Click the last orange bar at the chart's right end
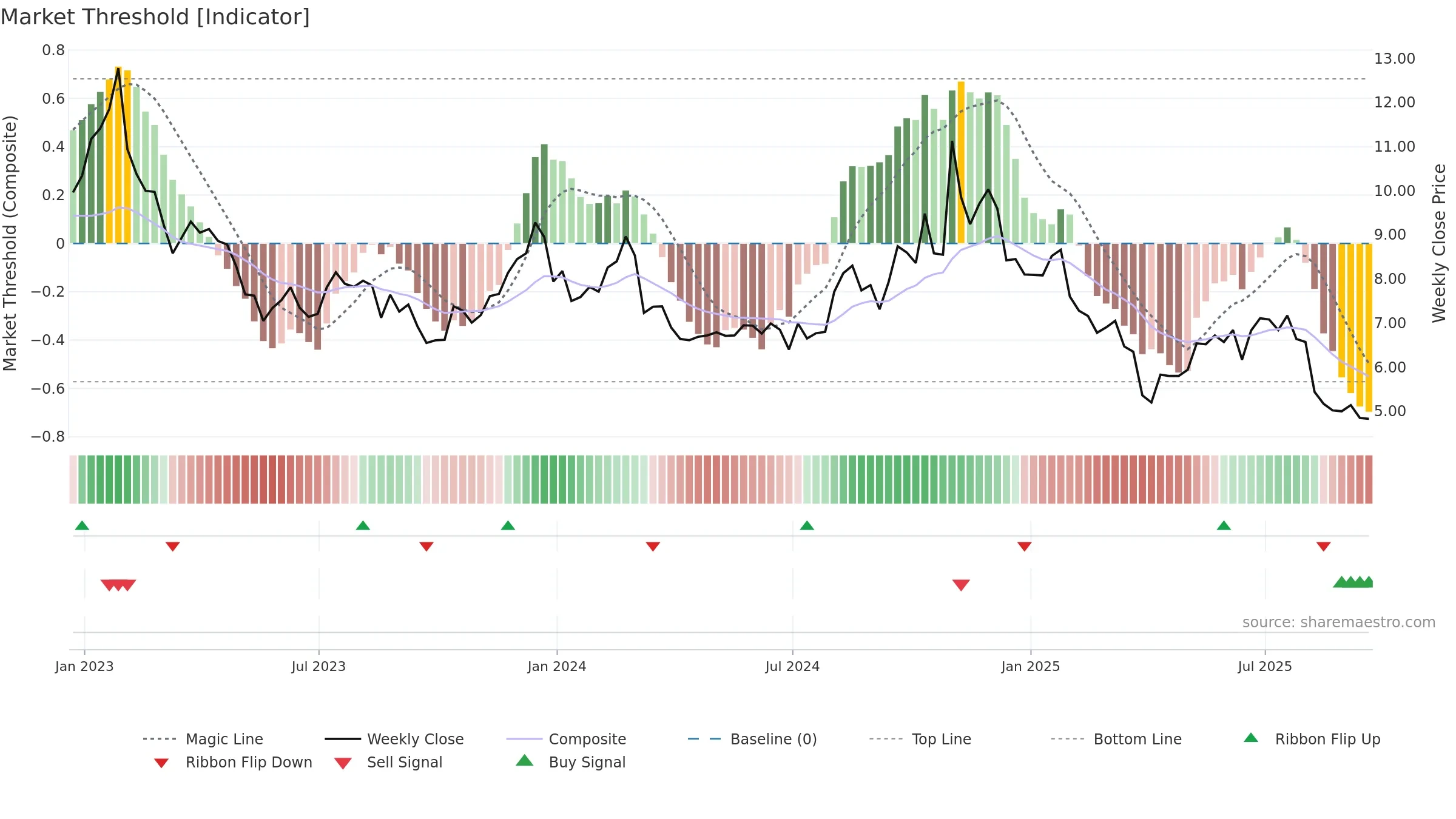 coord(1369,328)
